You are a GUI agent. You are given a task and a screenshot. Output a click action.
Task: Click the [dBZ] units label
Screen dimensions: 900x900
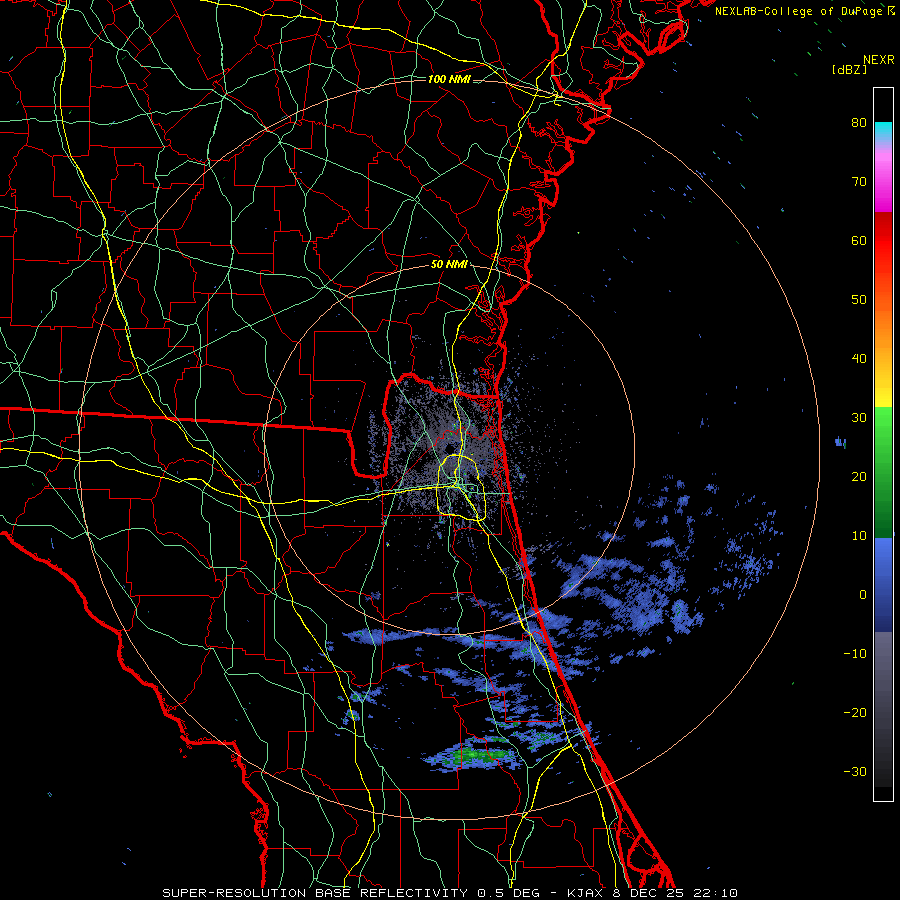[849, 69]
